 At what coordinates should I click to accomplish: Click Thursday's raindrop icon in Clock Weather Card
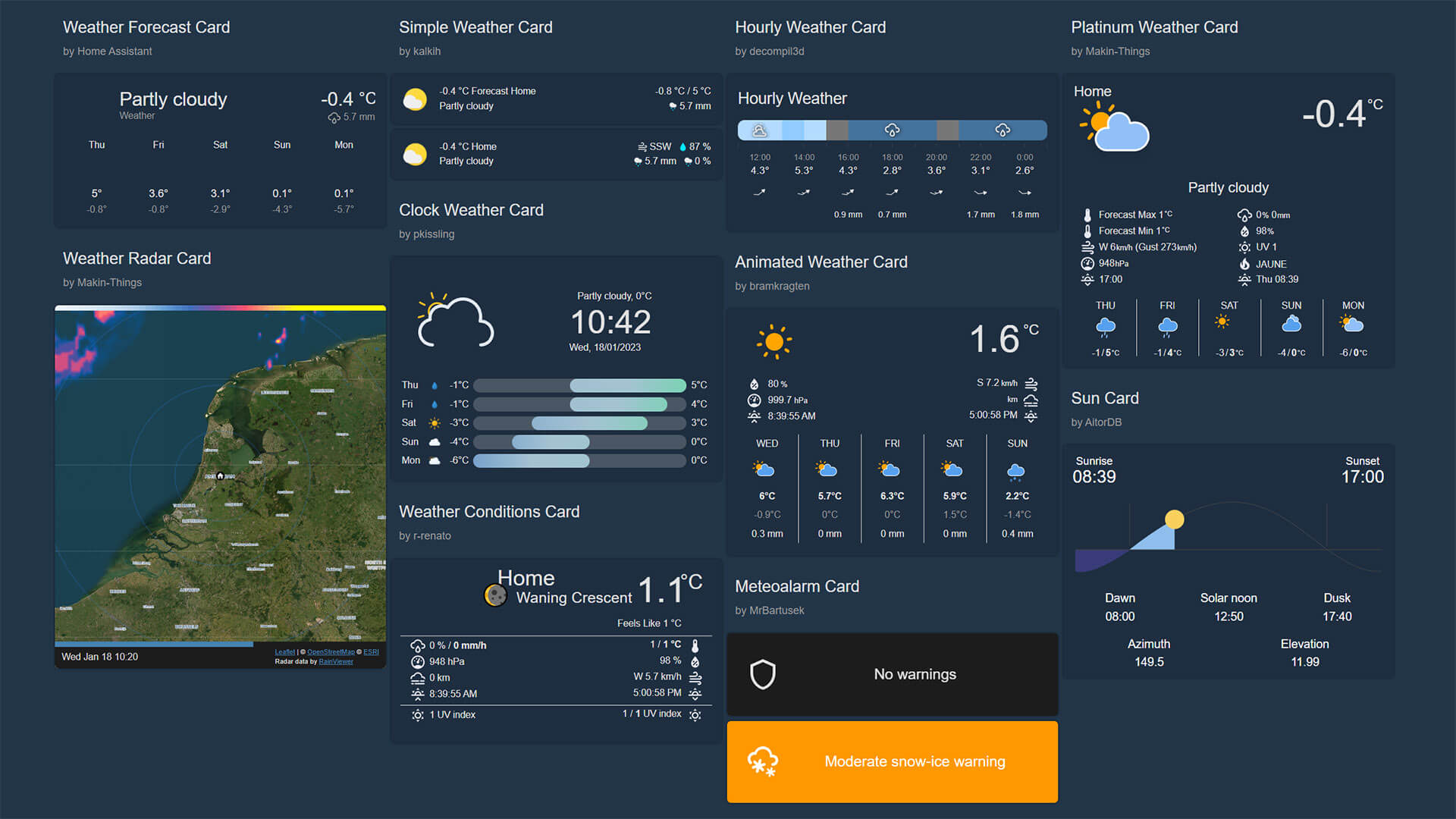(435, 384)
